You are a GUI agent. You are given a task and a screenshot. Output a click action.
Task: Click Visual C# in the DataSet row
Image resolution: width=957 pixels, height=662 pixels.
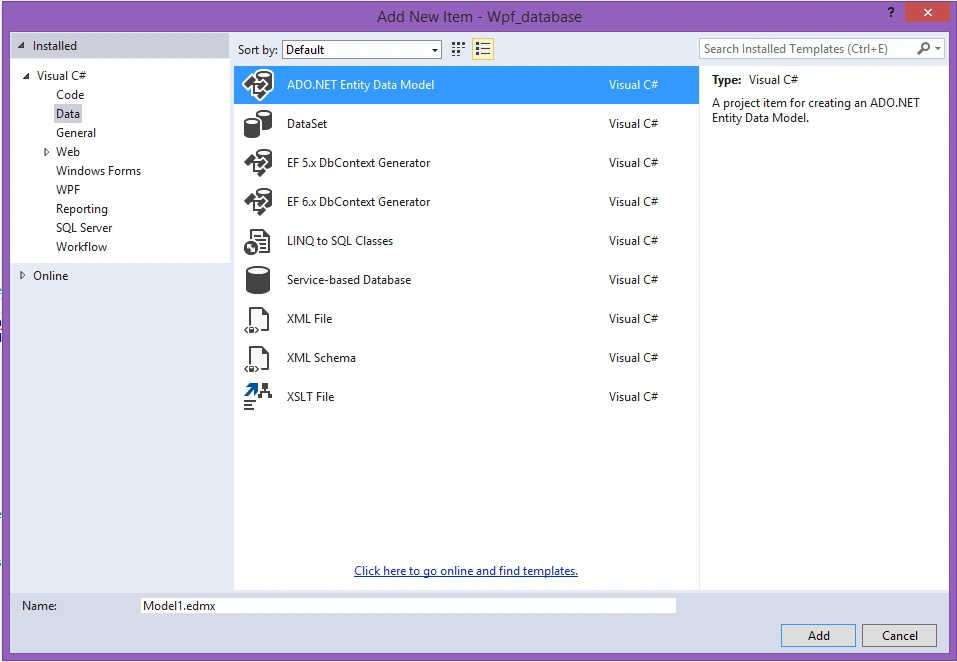(x=634, y=124)
